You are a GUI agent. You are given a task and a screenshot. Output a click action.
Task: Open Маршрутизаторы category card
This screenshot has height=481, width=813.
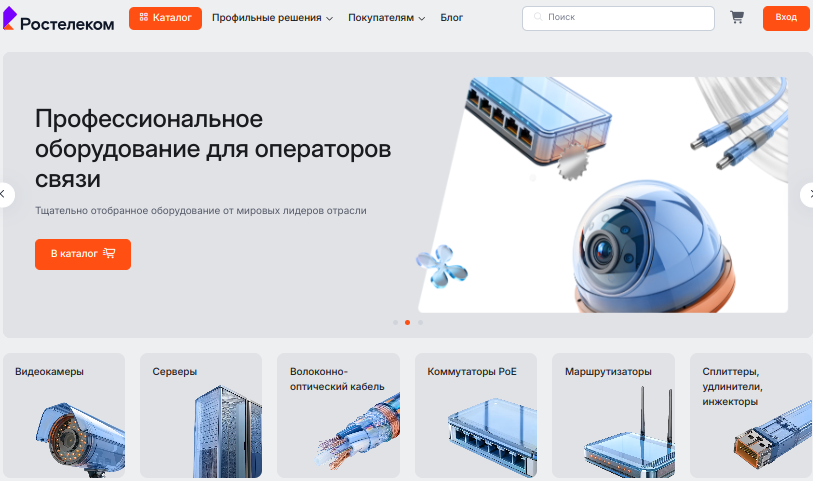tap(613, 415)
